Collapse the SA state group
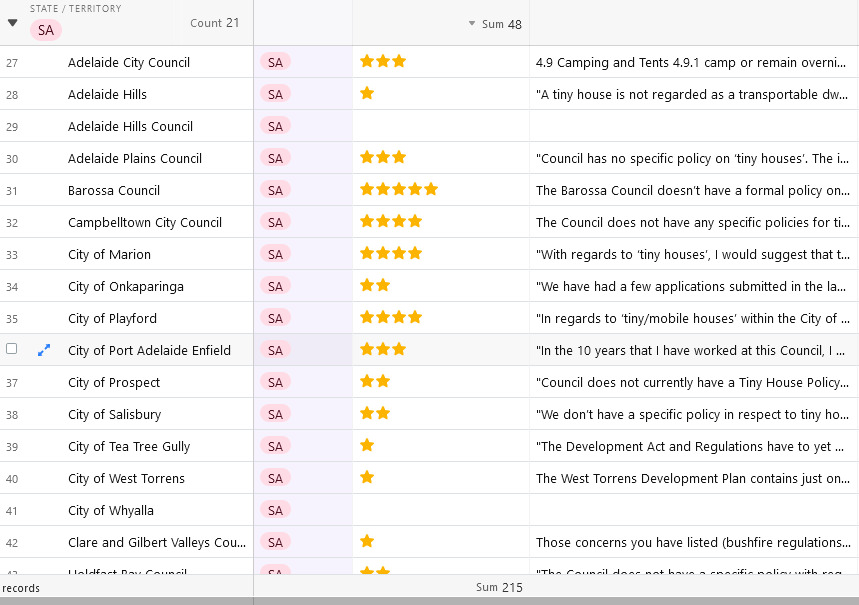 (13, 23)
